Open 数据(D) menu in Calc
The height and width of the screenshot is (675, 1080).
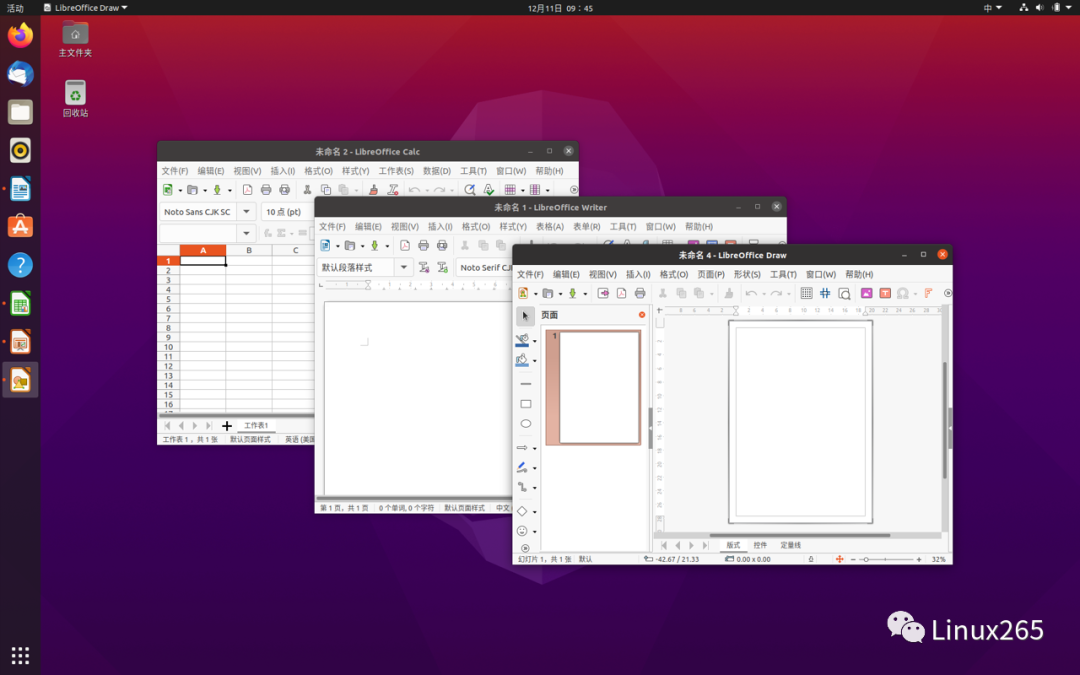point(437,171)
